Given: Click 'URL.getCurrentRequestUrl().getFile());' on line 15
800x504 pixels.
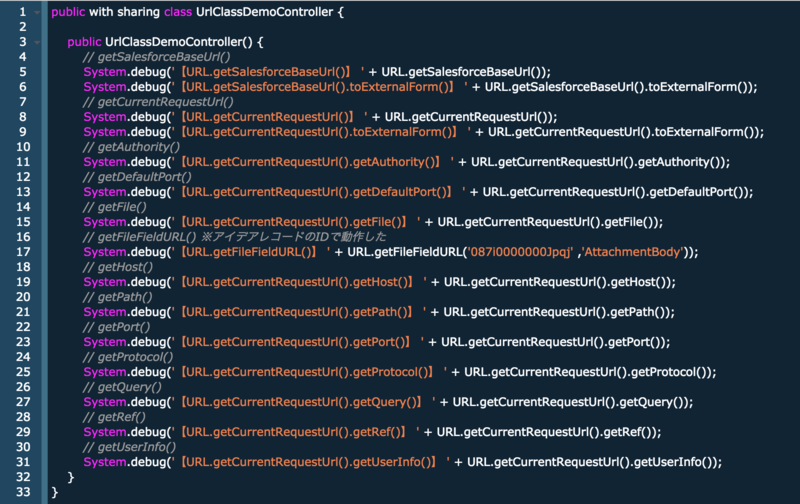Looking at the screenshot, I should tap(550, 222).
